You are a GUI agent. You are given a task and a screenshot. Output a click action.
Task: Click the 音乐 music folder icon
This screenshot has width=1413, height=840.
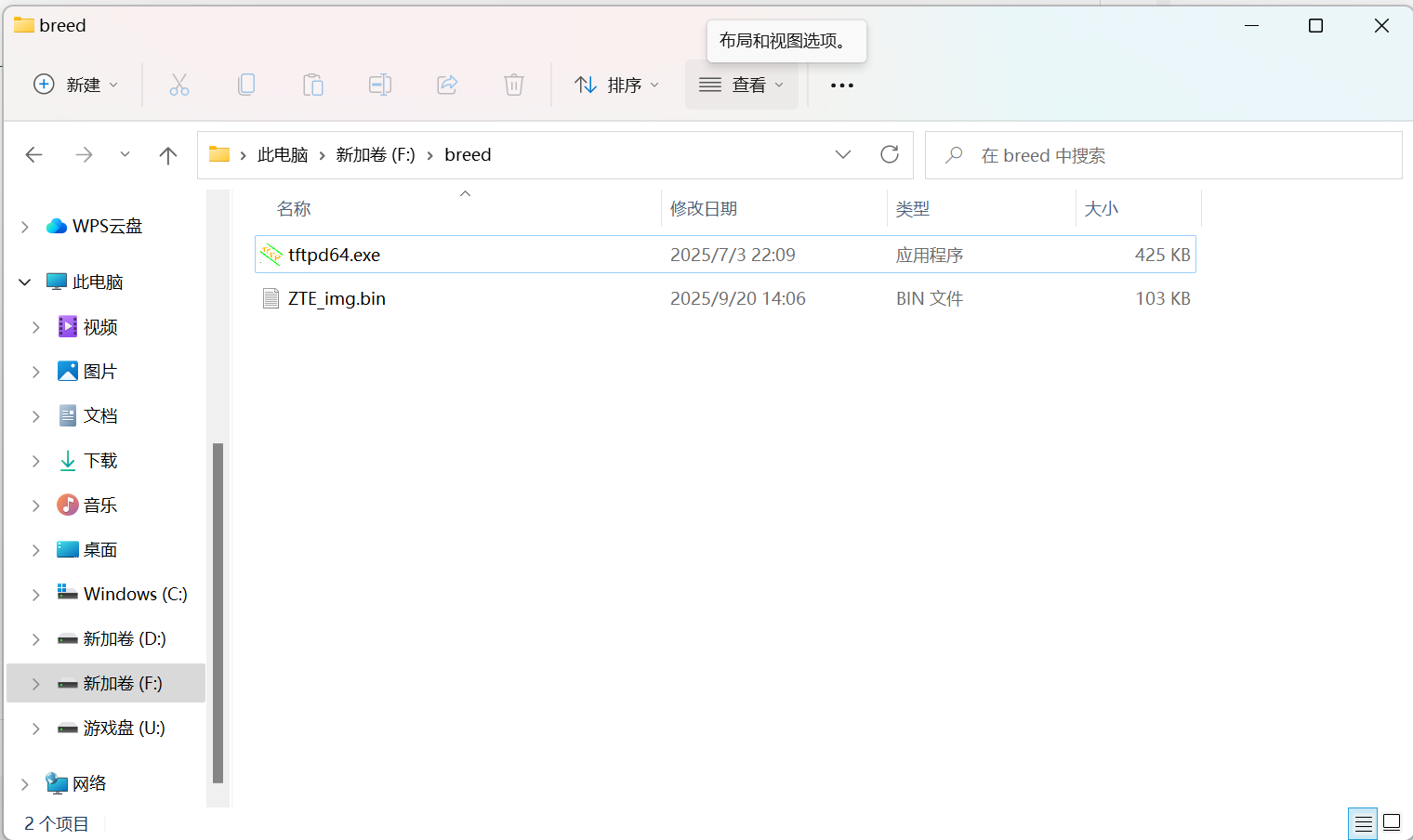(68, 505)
